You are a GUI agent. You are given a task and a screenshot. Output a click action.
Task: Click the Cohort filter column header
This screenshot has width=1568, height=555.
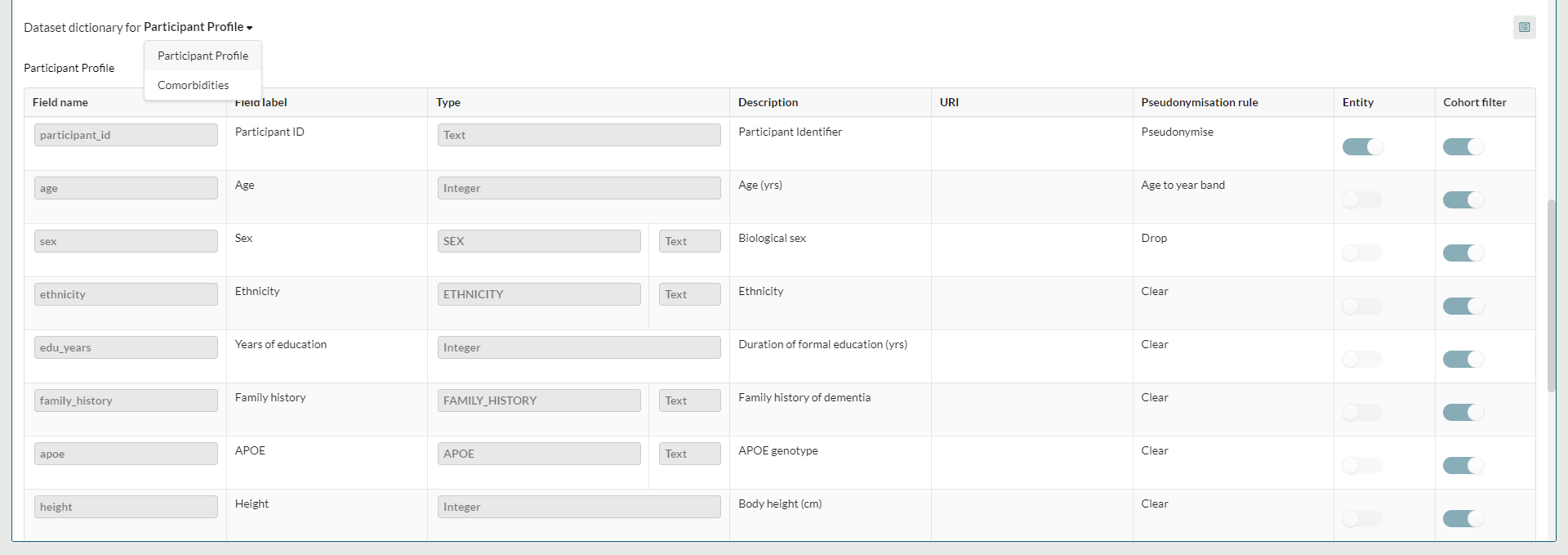tap(1474, 102)
